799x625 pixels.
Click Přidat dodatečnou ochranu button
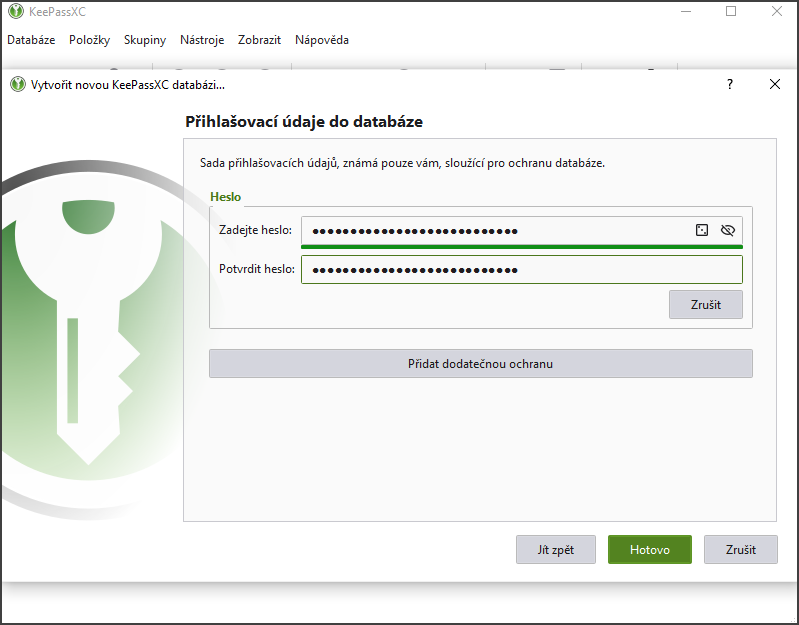tap(480, 364)
